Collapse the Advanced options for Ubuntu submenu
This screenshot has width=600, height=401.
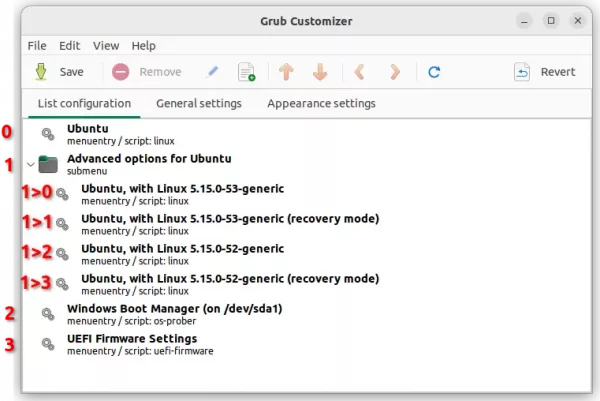tap(31, 165)
